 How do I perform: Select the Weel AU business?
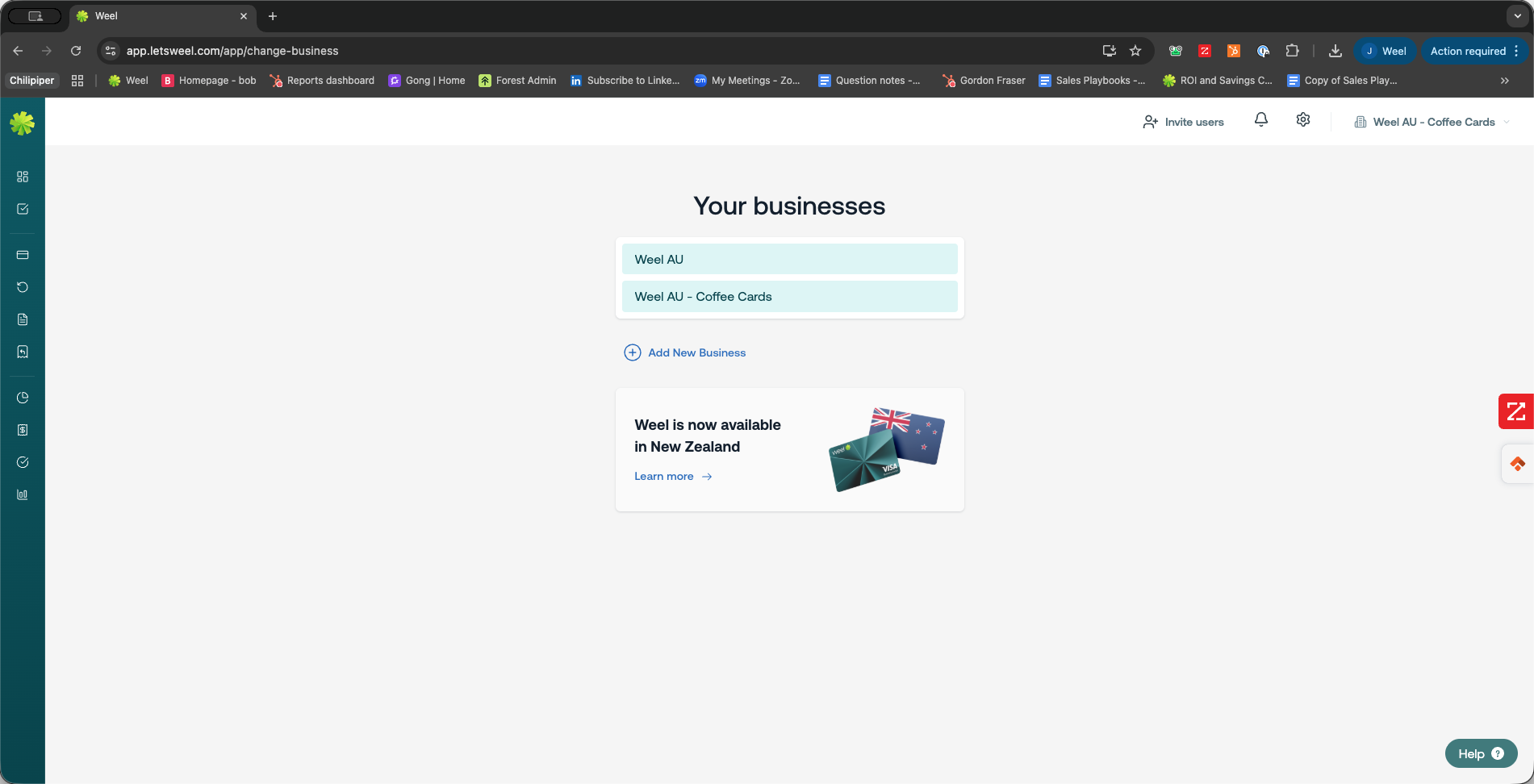click(x=789, y=259)
